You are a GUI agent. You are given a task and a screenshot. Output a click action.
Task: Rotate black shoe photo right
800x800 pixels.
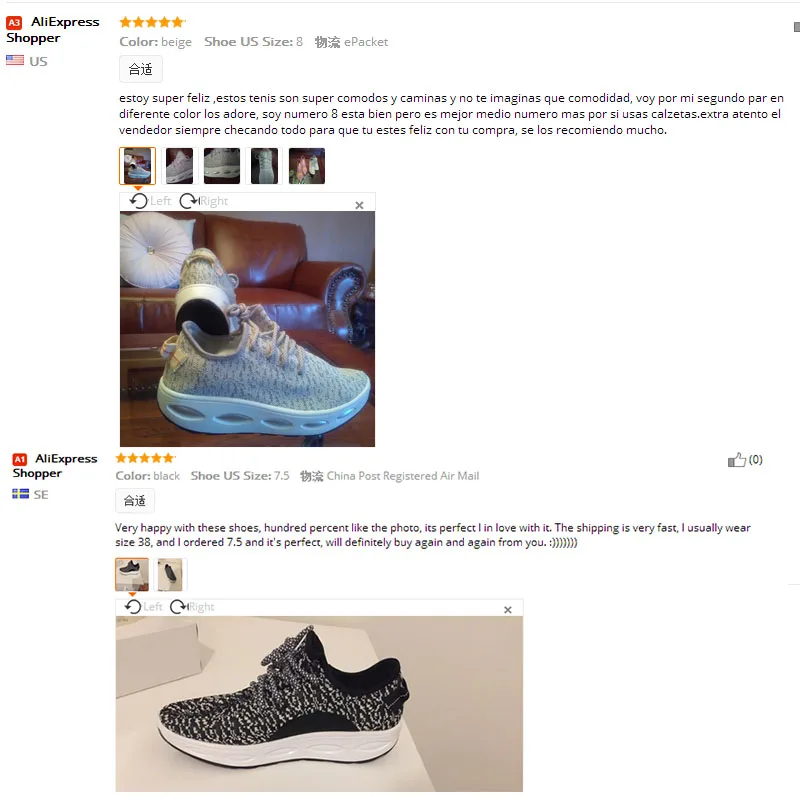click(x=192, y=607)
